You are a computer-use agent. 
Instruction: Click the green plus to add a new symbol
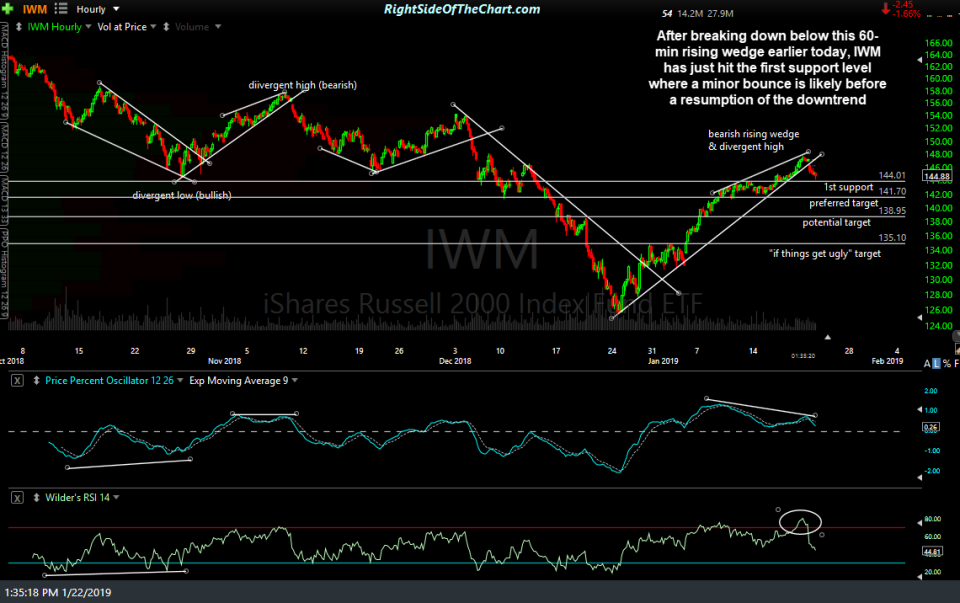(x=8, y=9)
